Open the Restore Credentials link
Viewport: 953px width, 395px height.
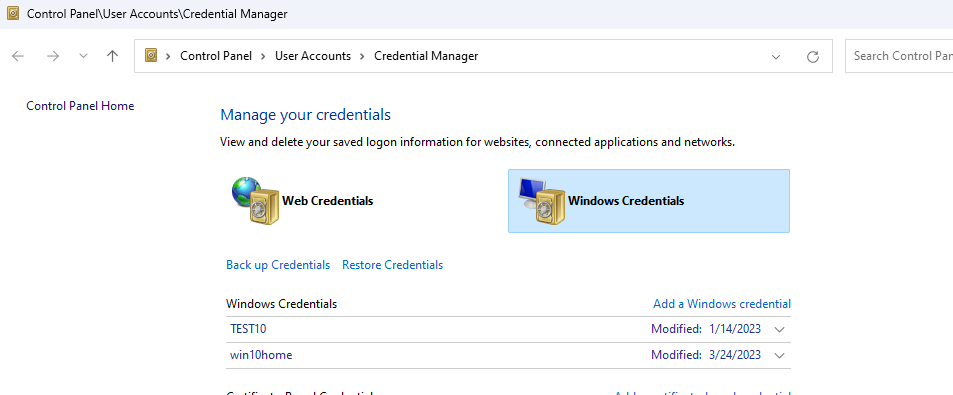[x=393, y=265]
